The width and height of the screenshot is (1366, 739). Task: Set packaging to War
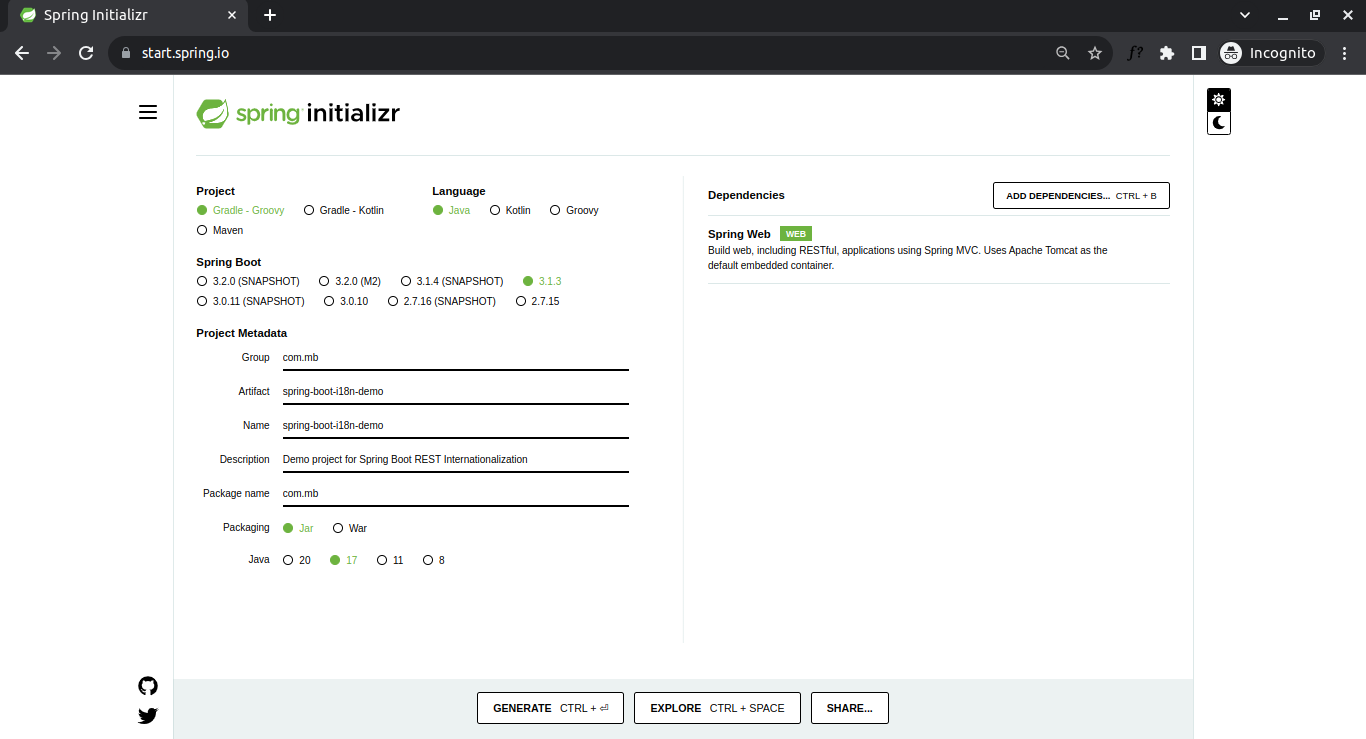click(349, 528)
